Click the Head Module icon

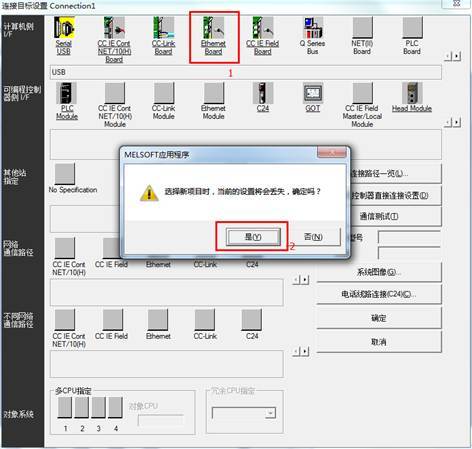coord(412,93)
